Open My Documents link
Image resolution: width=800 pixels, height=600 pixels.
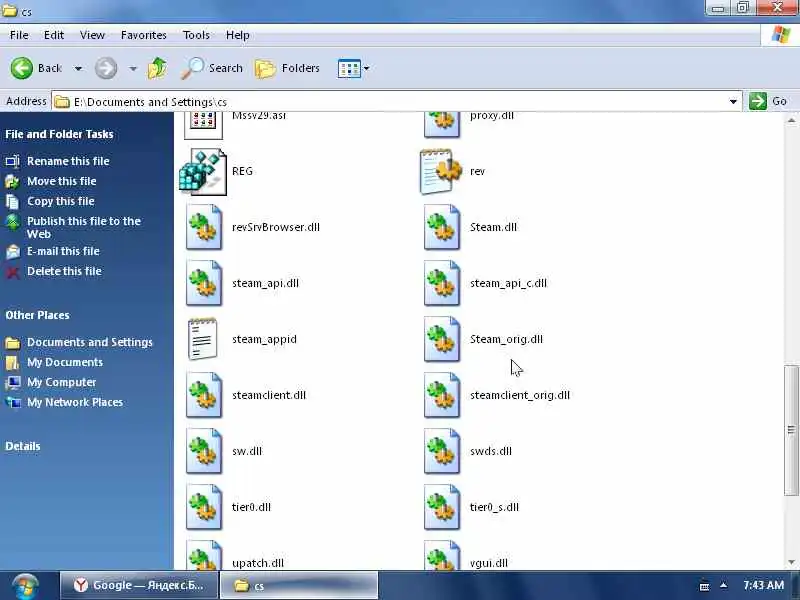click(x=65, y=362)
